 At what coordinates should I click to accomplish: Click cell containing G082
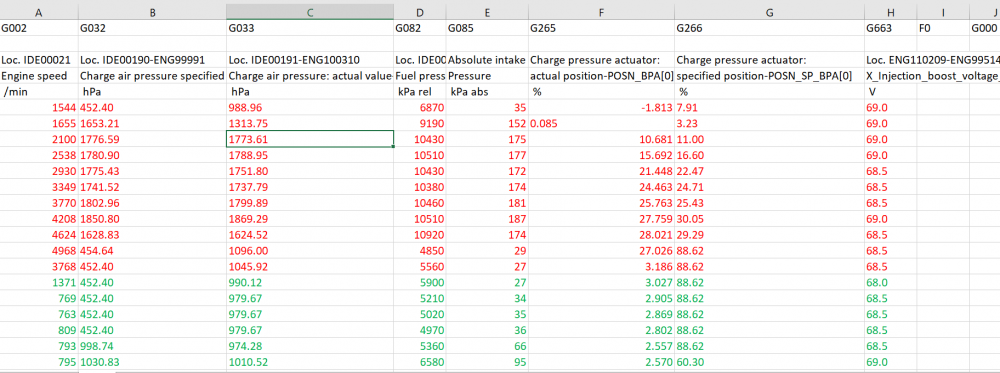coord(420,28)
